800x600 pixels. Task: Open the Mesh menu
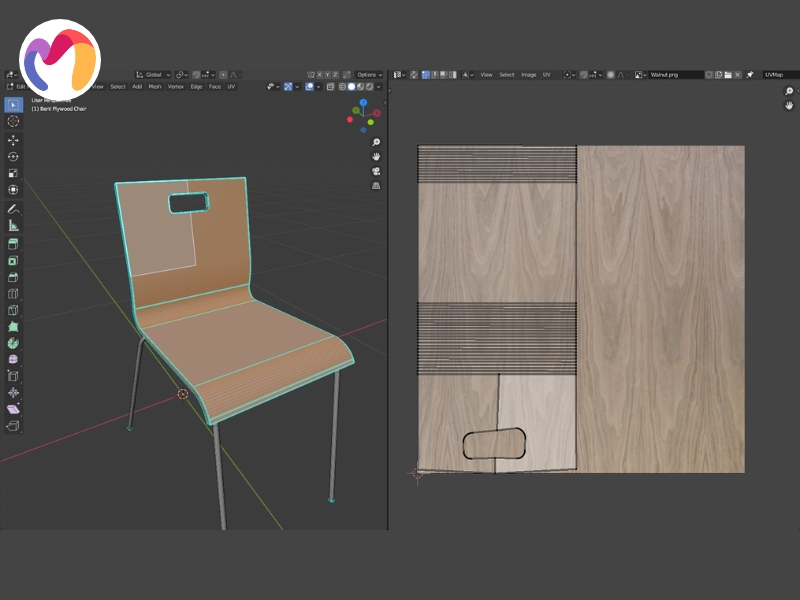coord(155,87)
